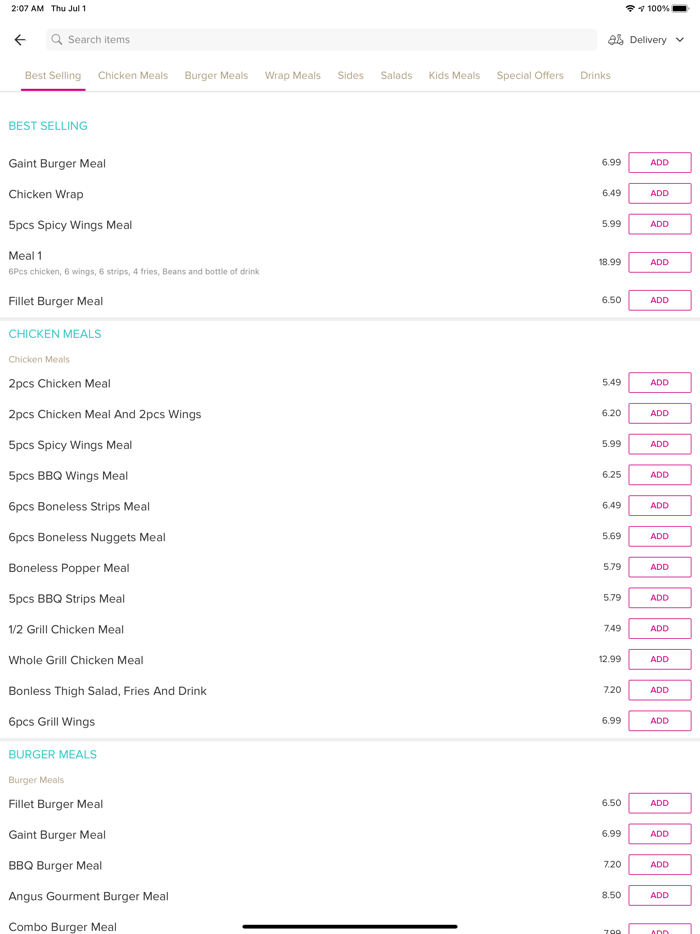Type in the Search items field

point(320,40)
